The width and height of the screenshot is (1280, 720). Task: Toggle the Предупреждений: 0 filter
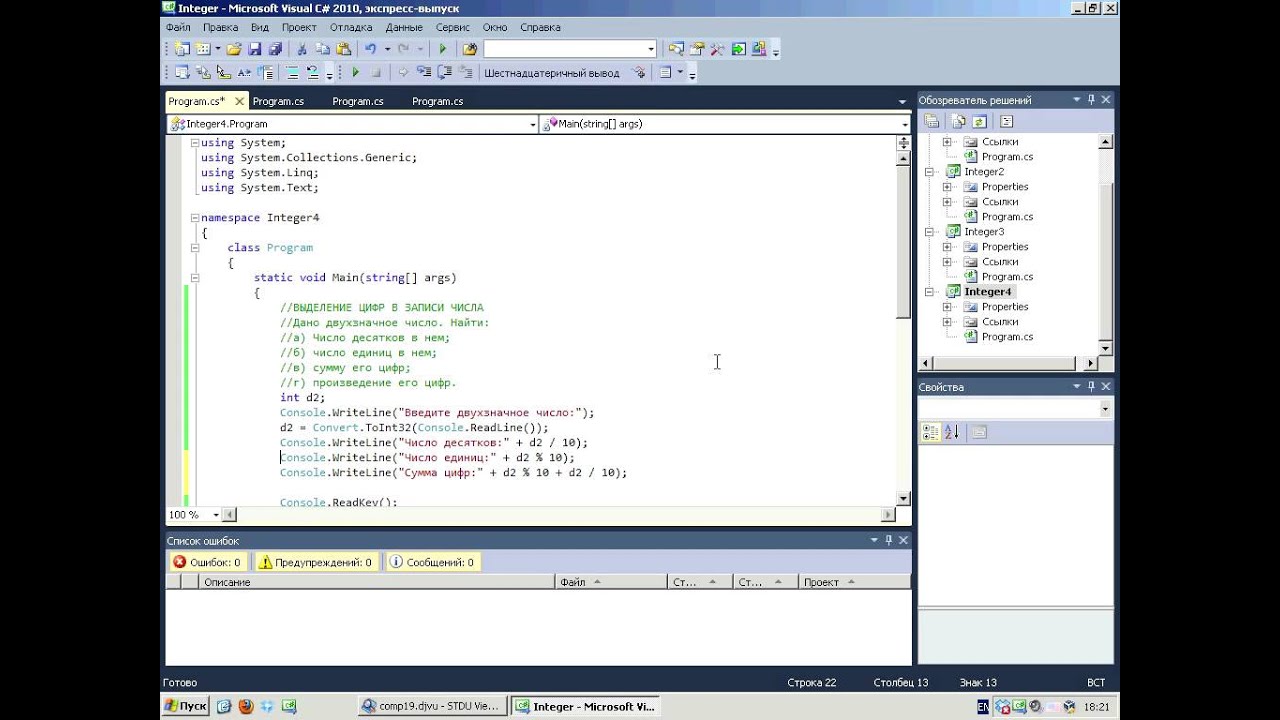pyautogui.click(x=315, y=562)
